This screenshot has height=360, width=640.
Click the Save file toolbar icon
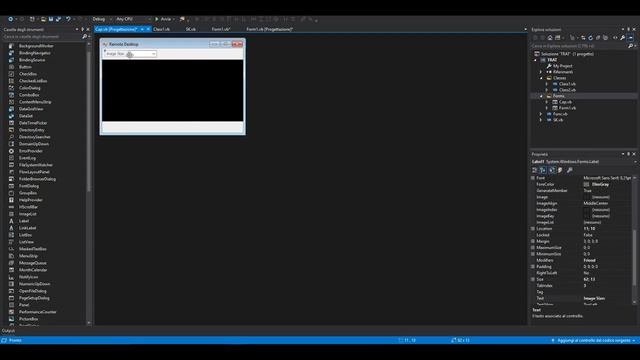(51, 19)
